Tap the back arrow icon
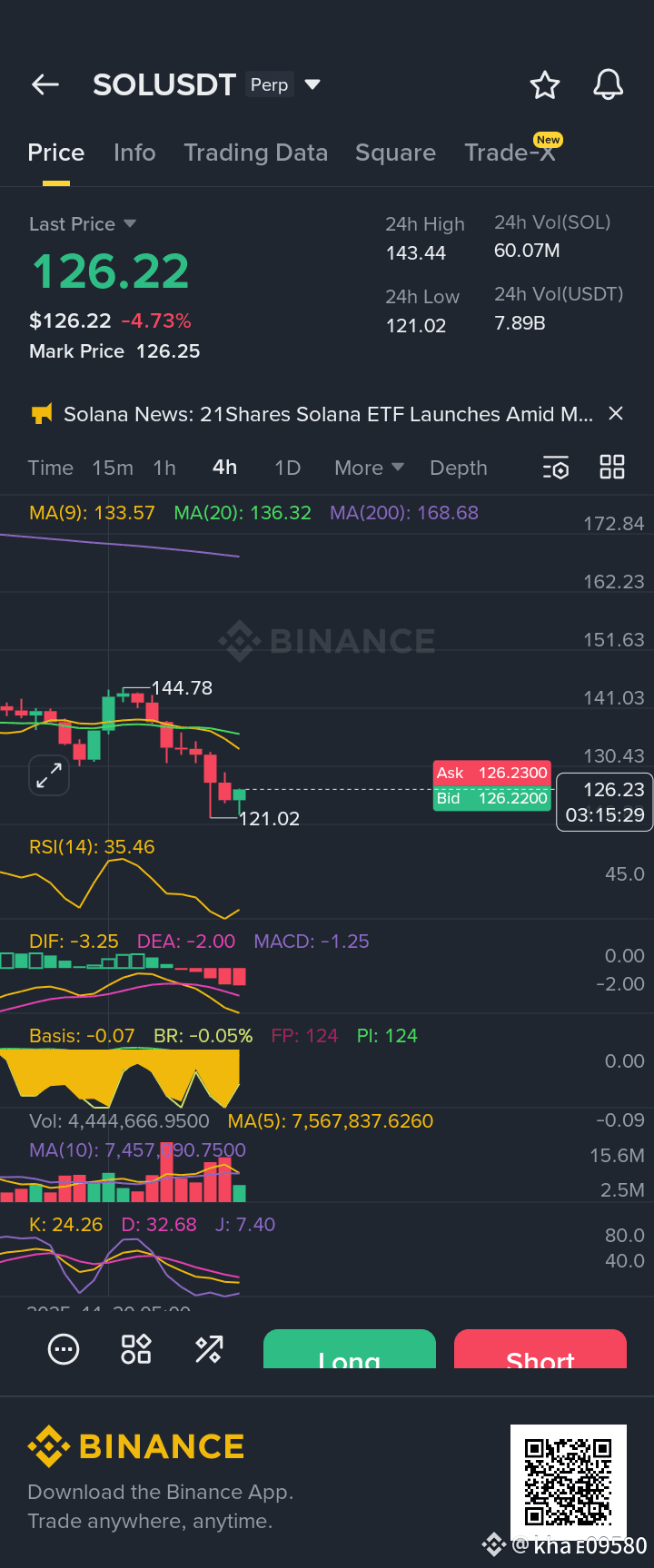The height and width of the screenshot is (1568, 654). [x=45, y=84]
